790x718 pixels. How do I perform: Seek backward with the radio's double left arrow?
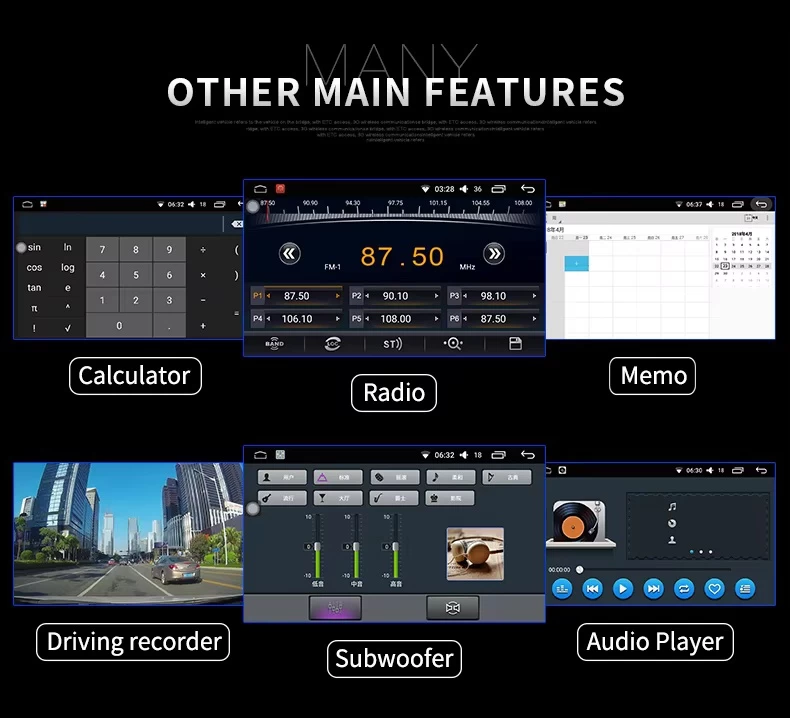coord(289,253)
